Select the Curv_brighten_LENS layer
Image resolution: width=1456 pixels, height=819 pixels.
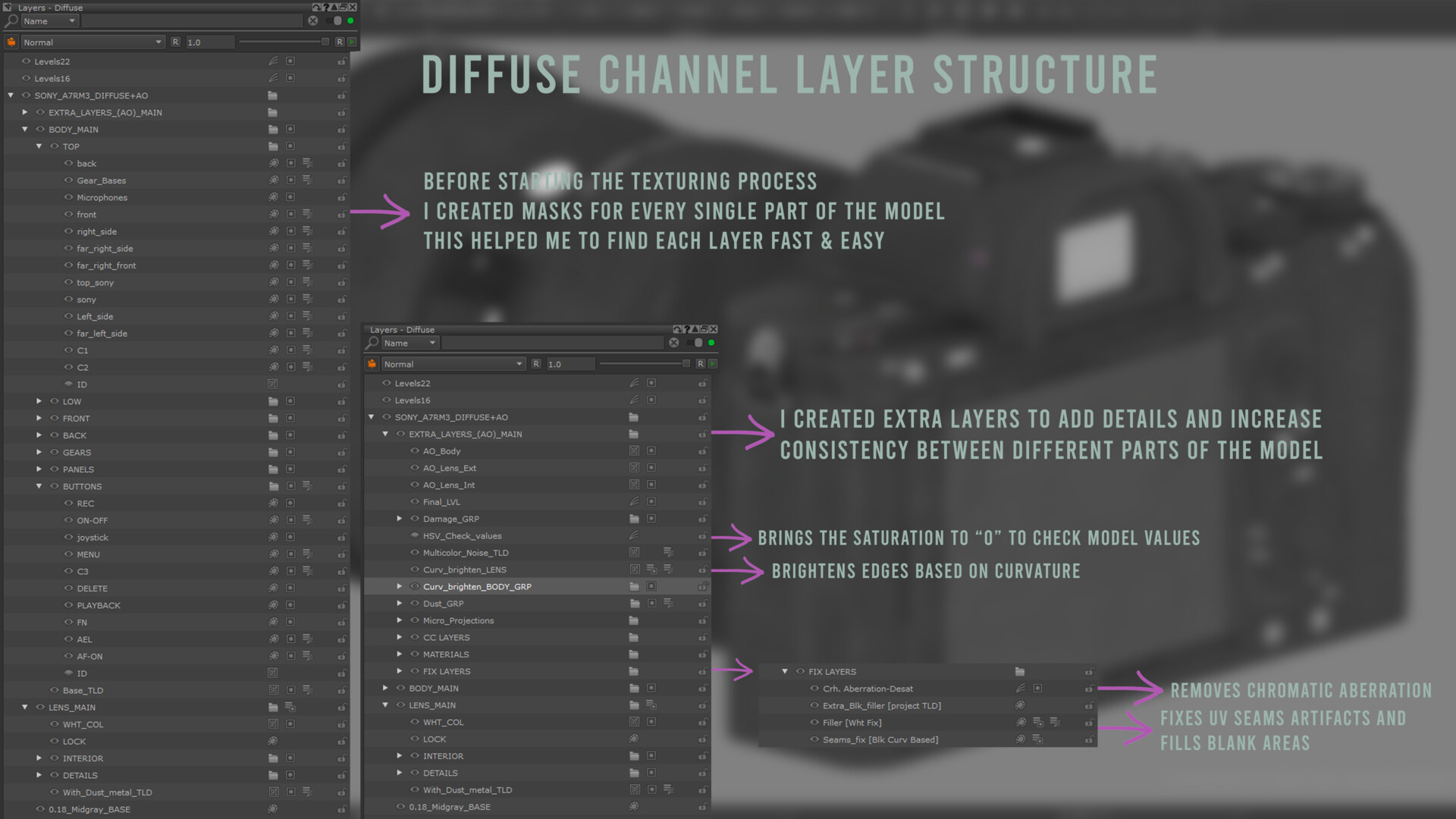click(x=464, y=570)
